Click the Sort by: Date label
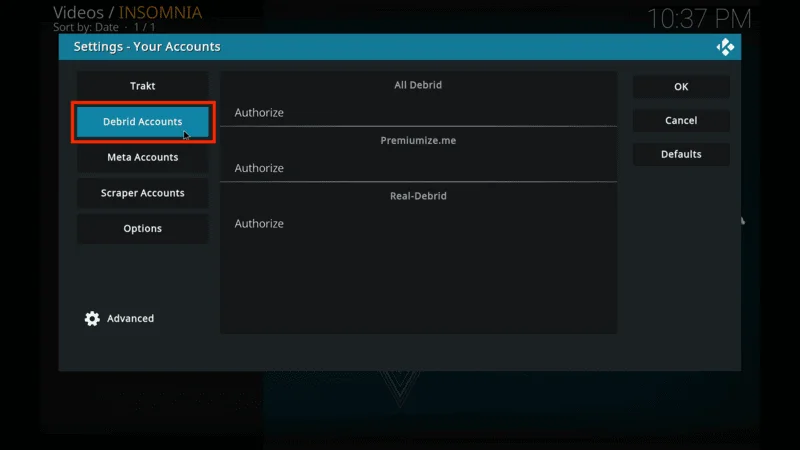The width and height of the screenshot is (800, 450). (86, 27)
